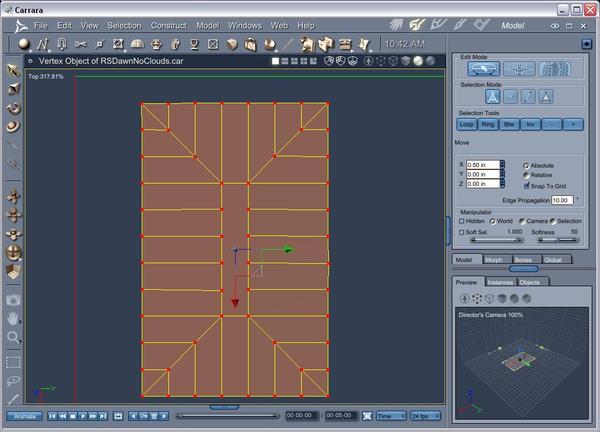The height and width of the screenshot is (432, 600).
Task: Click the sphere with cutout tool icon
Action: pos(270,44)
